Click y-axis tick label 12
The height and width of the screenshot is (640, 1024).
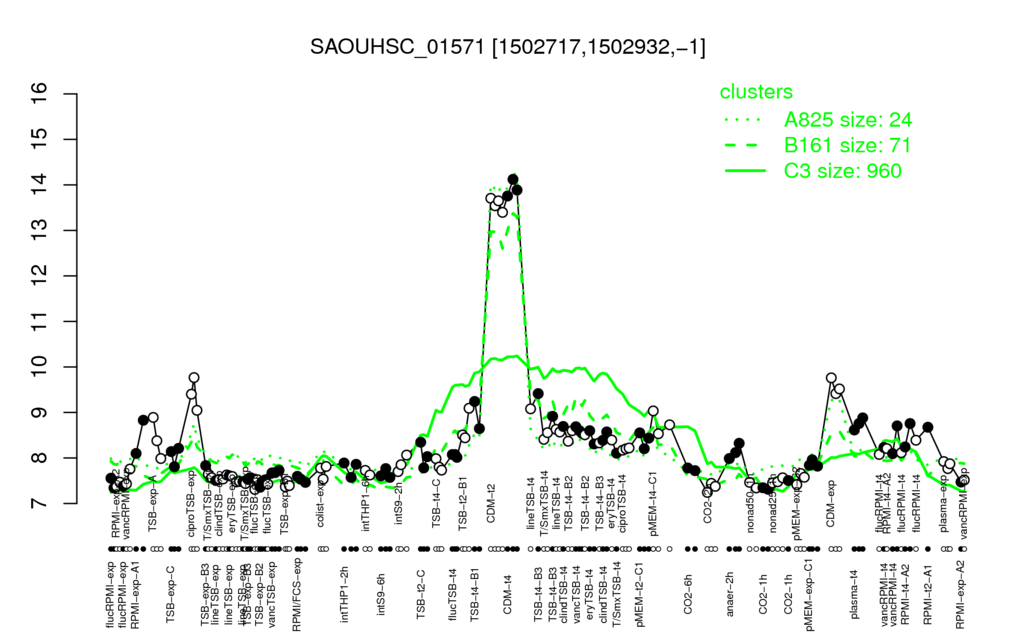[x=40, y=276]
